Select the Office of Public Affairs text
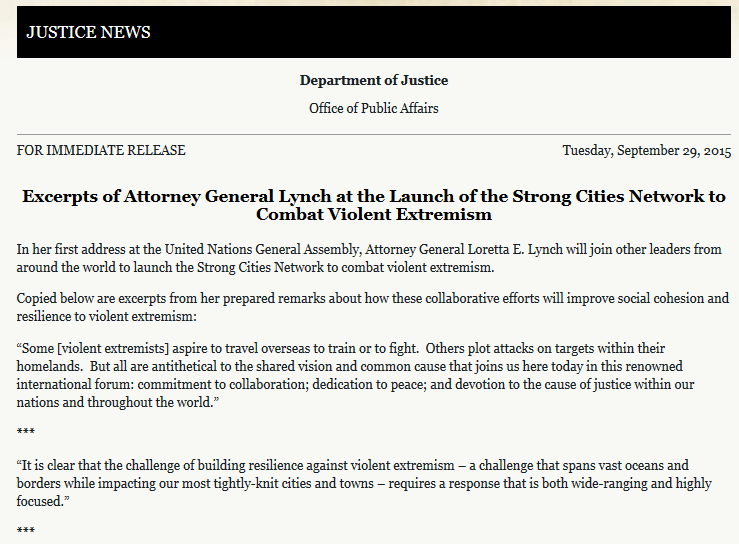The height and width of the screenshot is (544, 739). (x=373, y=108)
